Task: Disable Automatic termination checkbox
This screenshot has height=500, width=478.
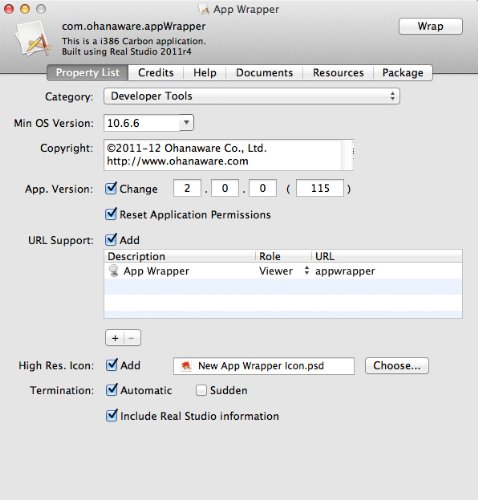Action: click(112, 390)
